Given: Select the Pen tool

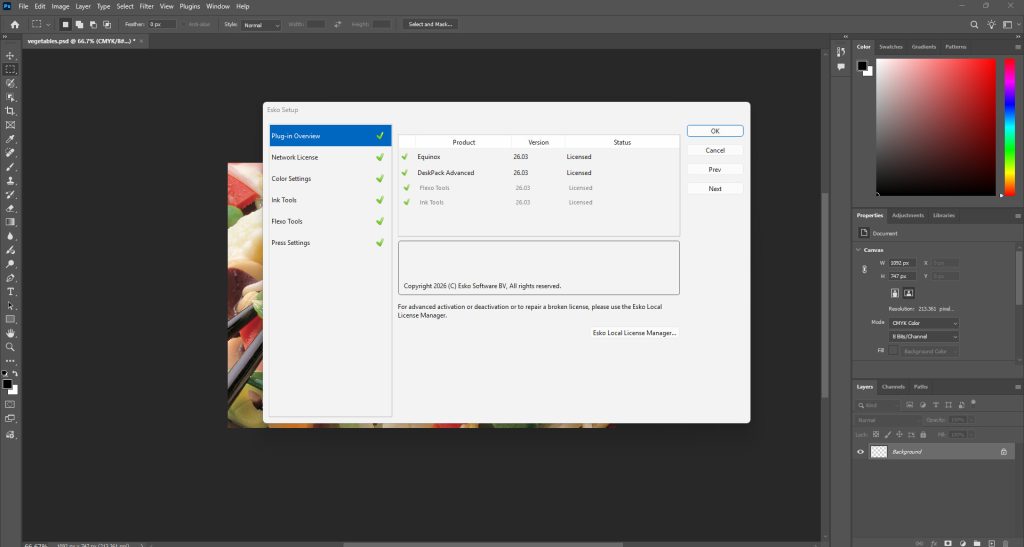Looking at the screenshot, I should pos(10,278).
